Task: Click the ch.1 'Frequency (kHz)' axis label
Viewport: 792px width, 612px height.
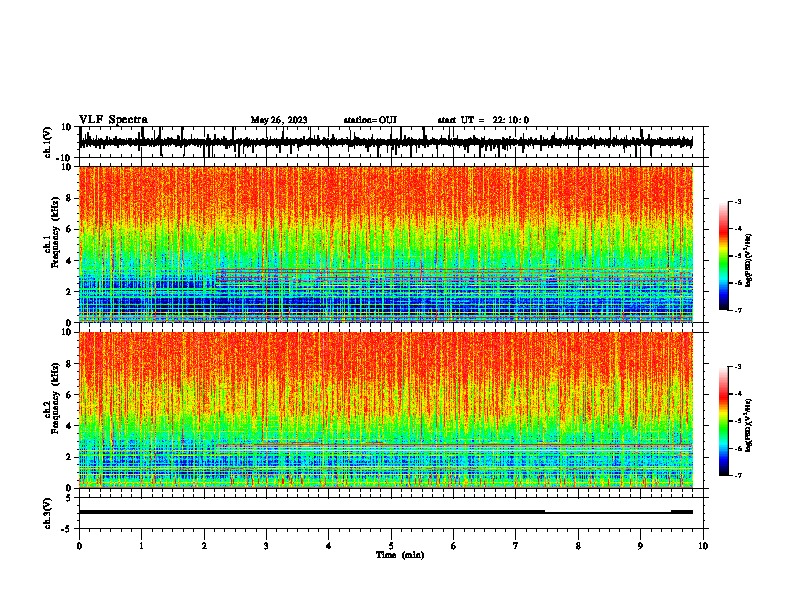Action: coord(55,233)
